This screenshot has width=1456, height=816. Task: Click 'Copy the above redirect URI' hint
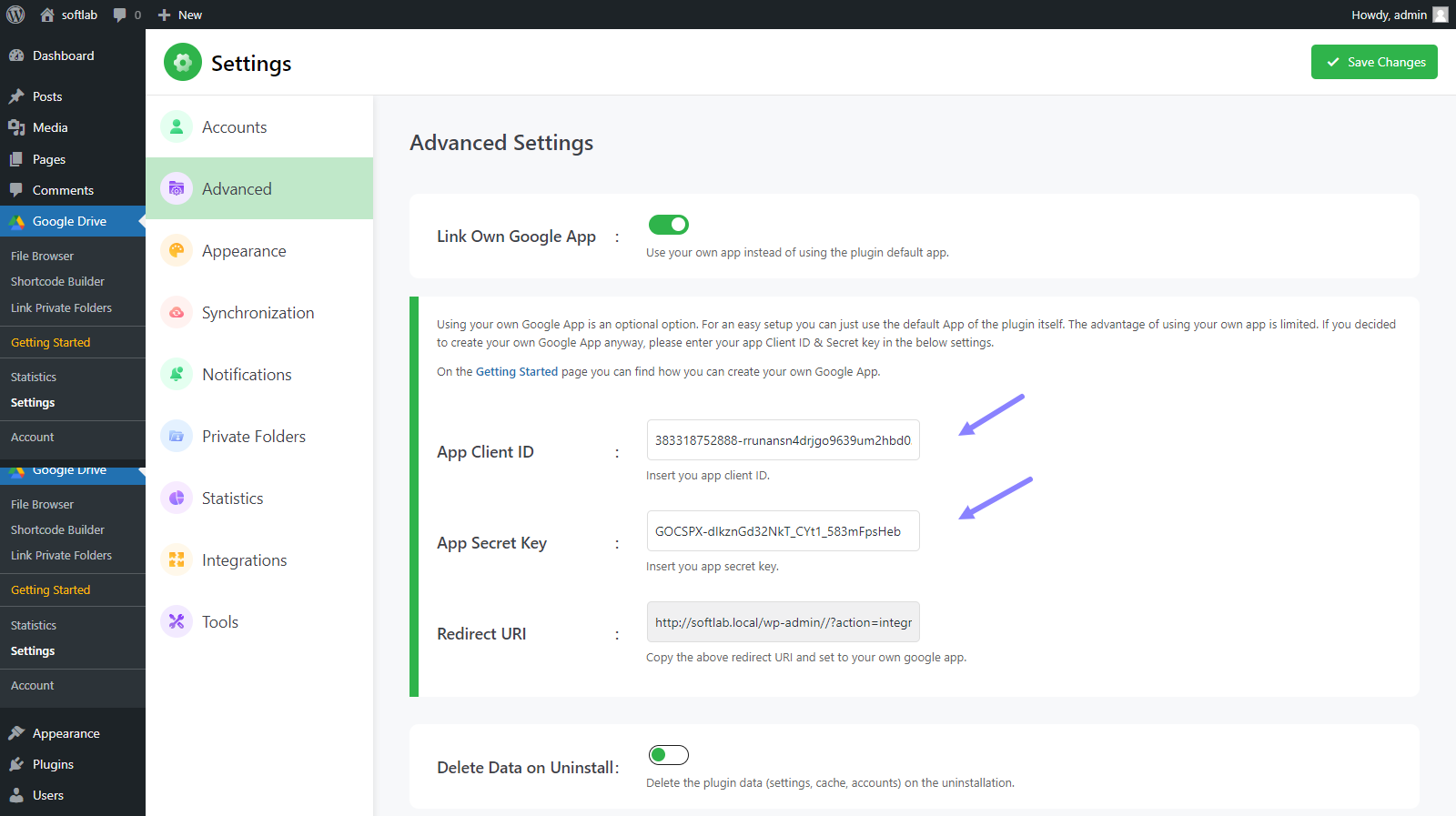806,657
